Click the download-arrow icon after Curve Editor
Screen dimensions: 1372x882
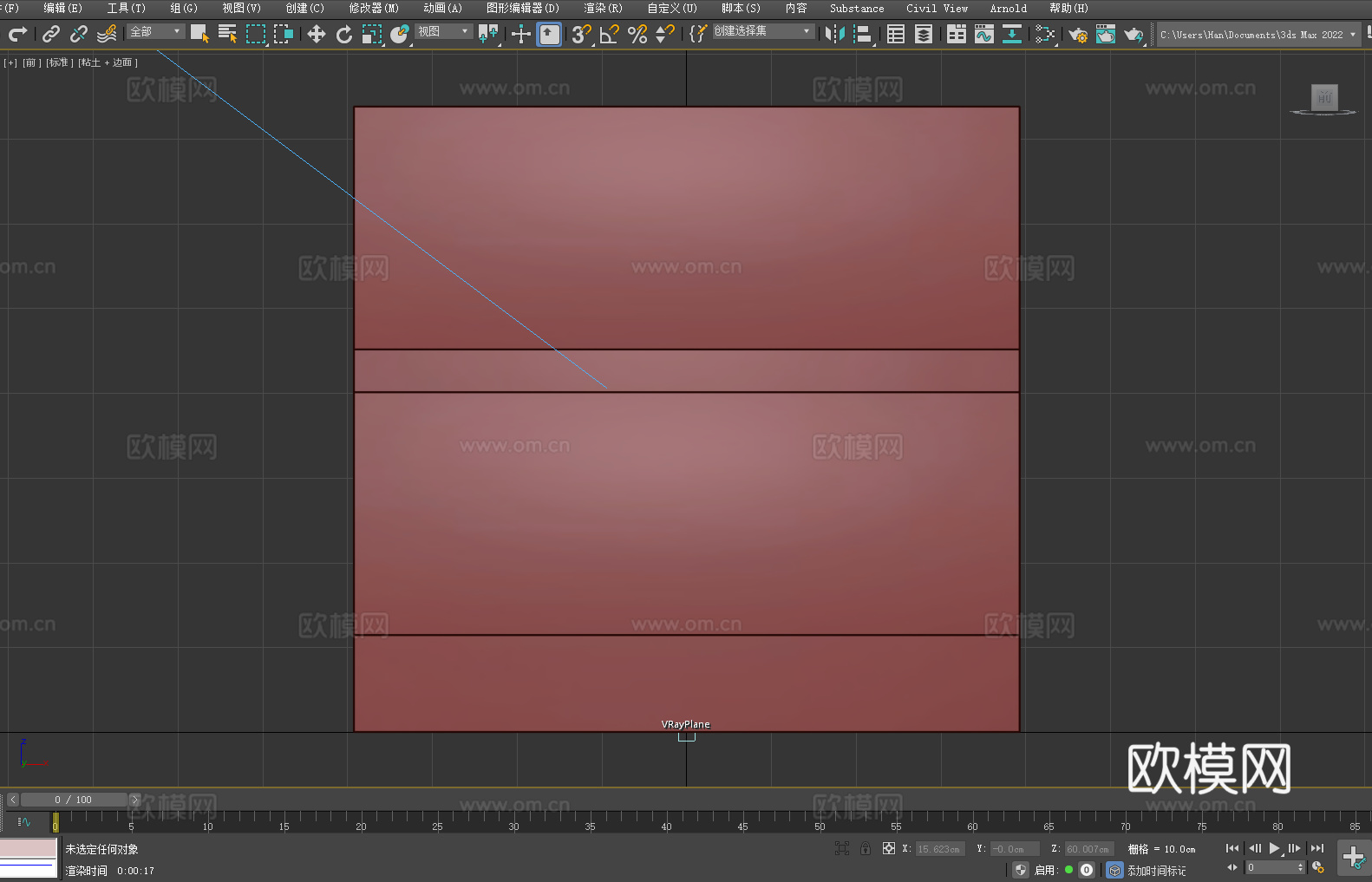tap(1012, 34)
